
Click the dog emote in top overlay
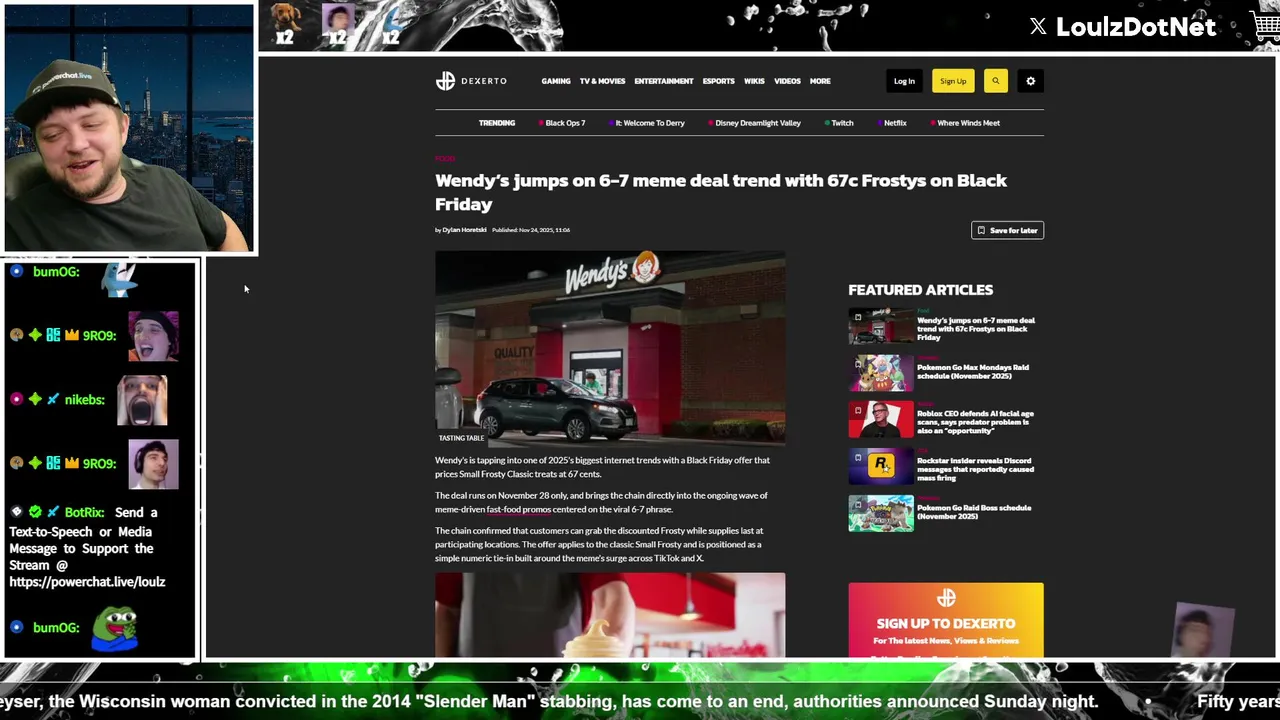(286, 18)
